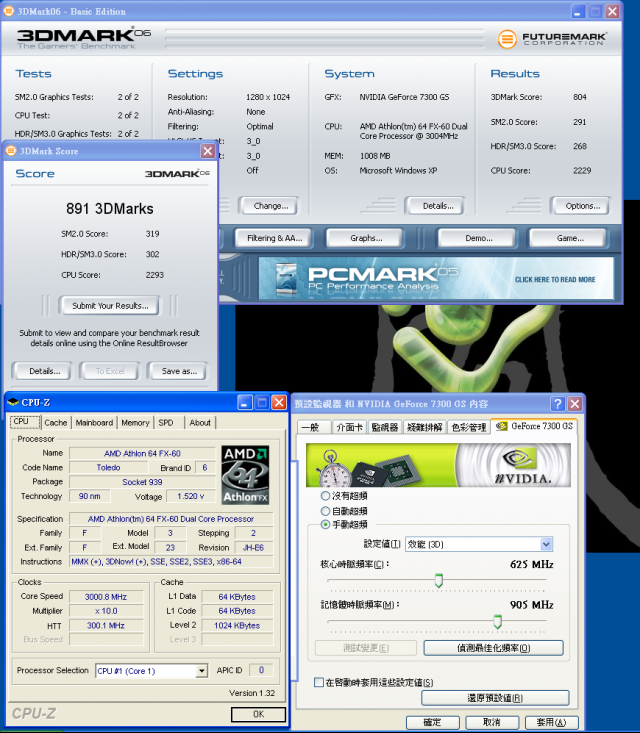Viewport: 640px width, 733px height.
Task: Click the memory clock frequency slider handle
Action: point(497,621)
